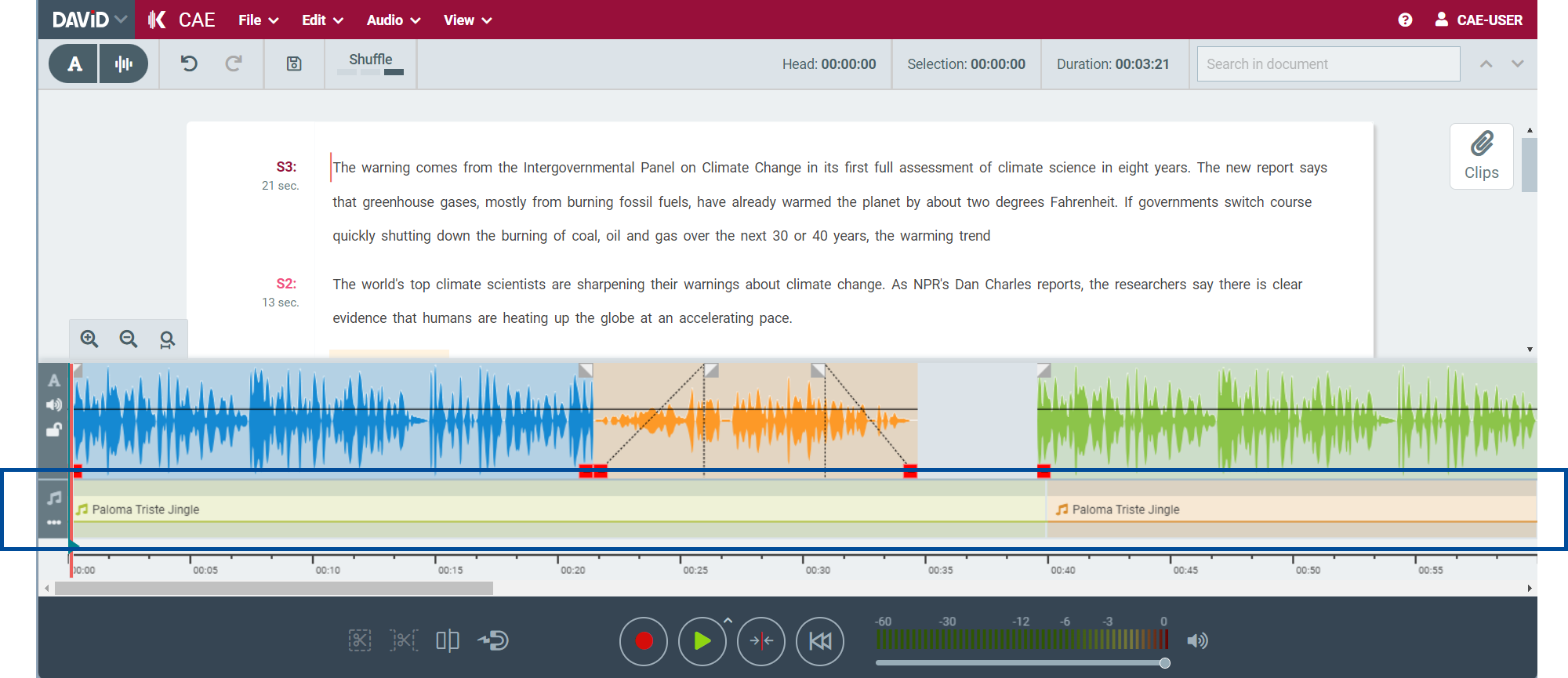Click the help question mark icon

pos(1405,20)
